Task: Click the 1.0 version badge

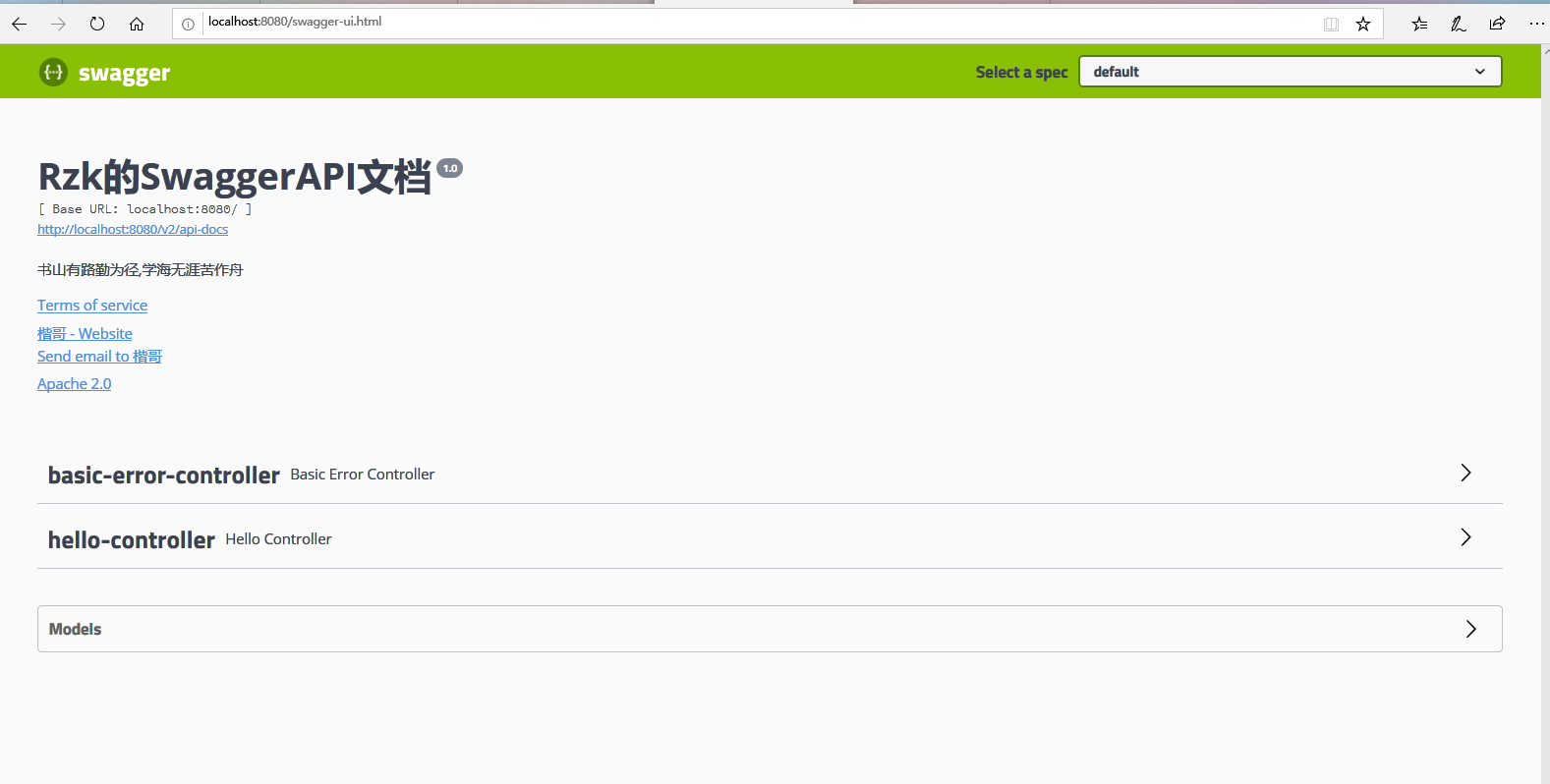Action: (x=450, y=168)
